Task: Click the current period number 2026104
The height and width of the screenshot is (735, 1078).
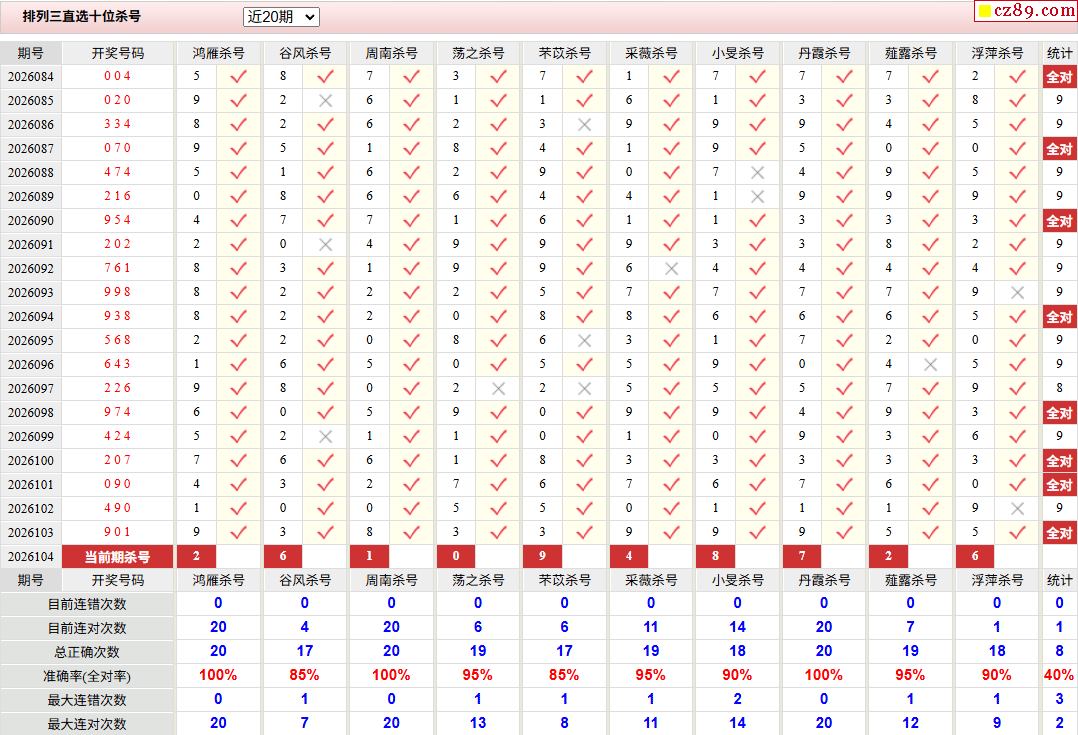Action: (x=31, y=557)
